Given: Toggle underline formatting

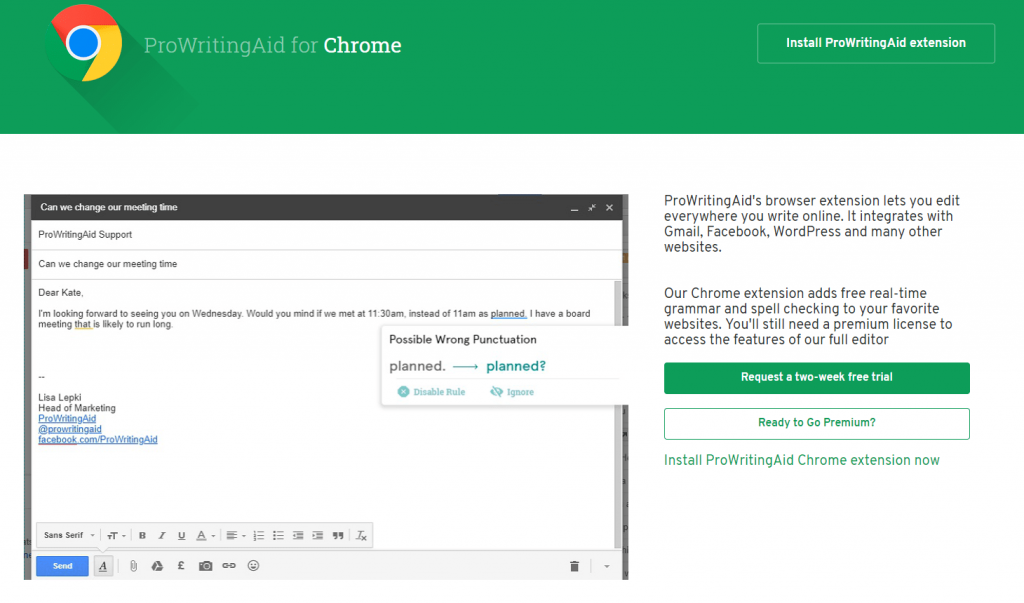Looking at the screenshot, I should [x=182, y=536].
